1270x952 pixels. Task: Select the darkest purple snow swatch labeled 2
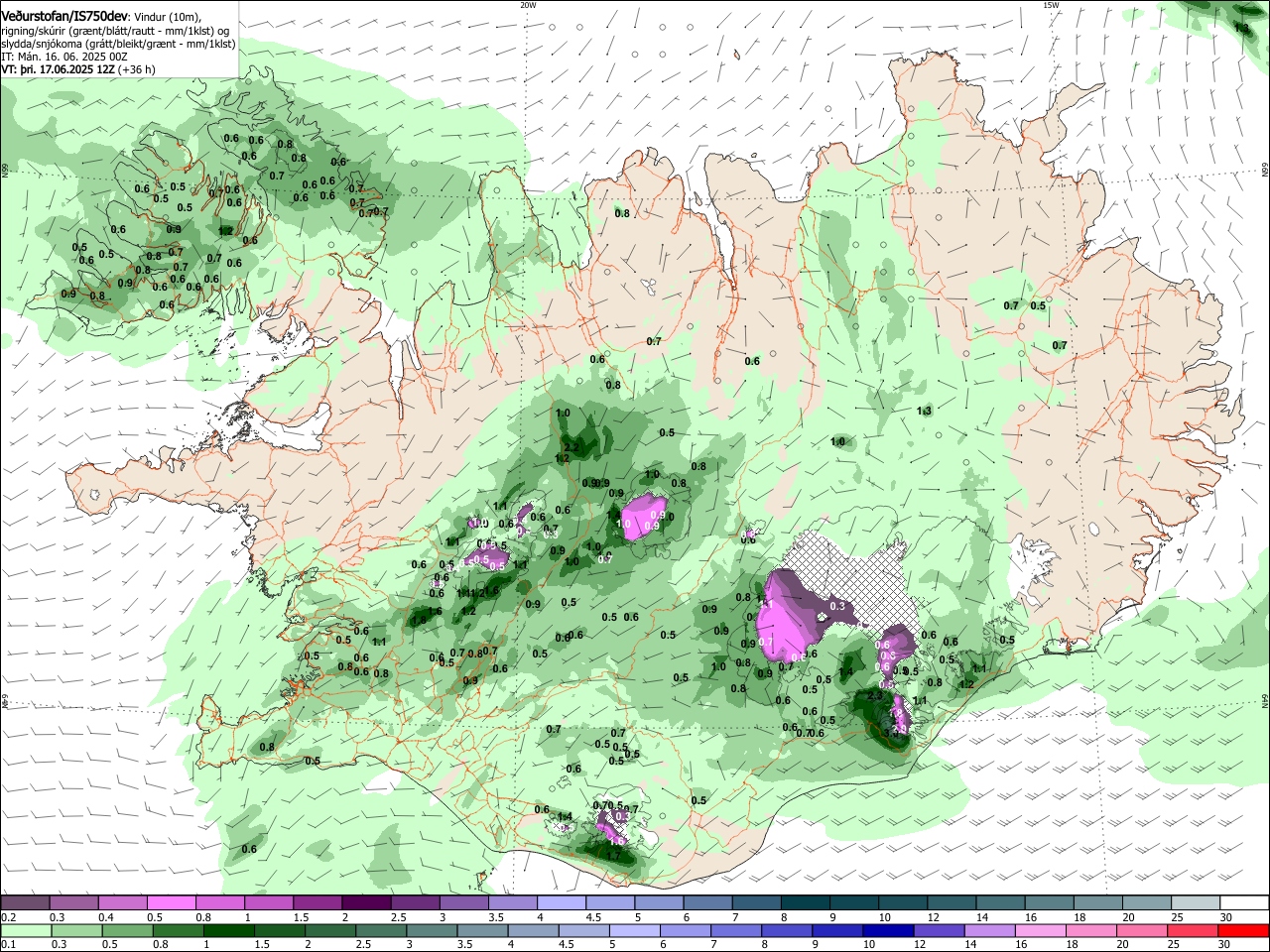[x=366, y=903]
